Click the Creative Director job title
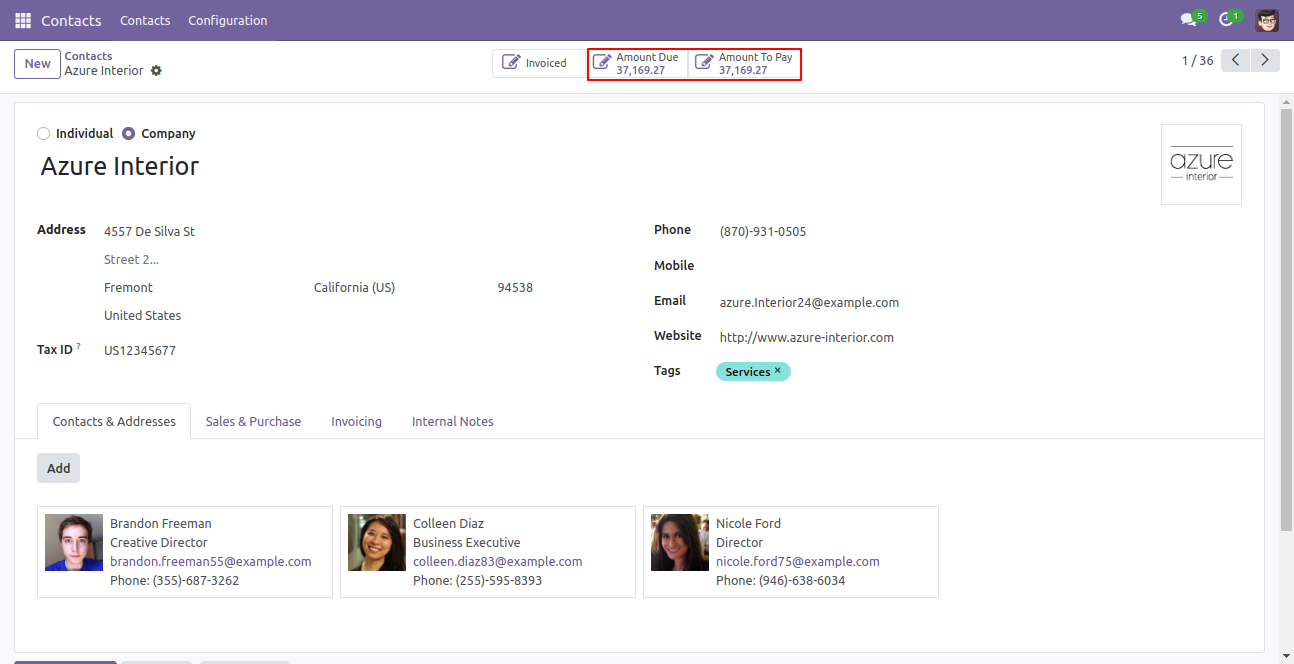 159,543
